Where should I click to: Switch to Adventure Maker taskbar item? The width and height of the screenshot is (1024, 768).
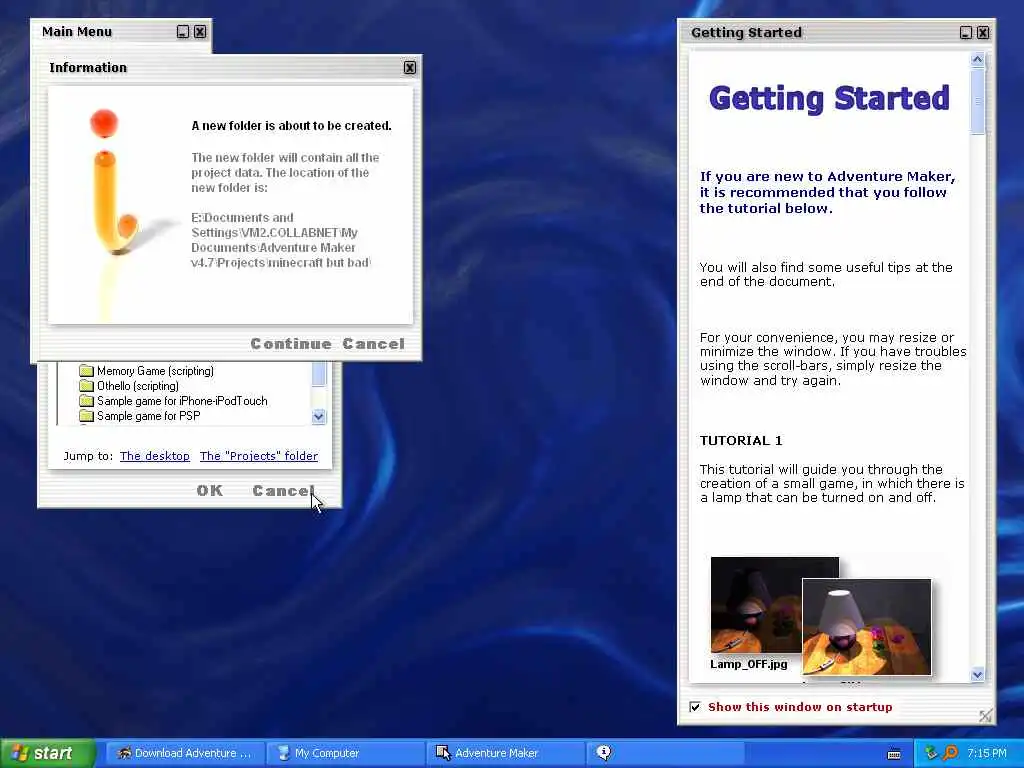[506, 753]
